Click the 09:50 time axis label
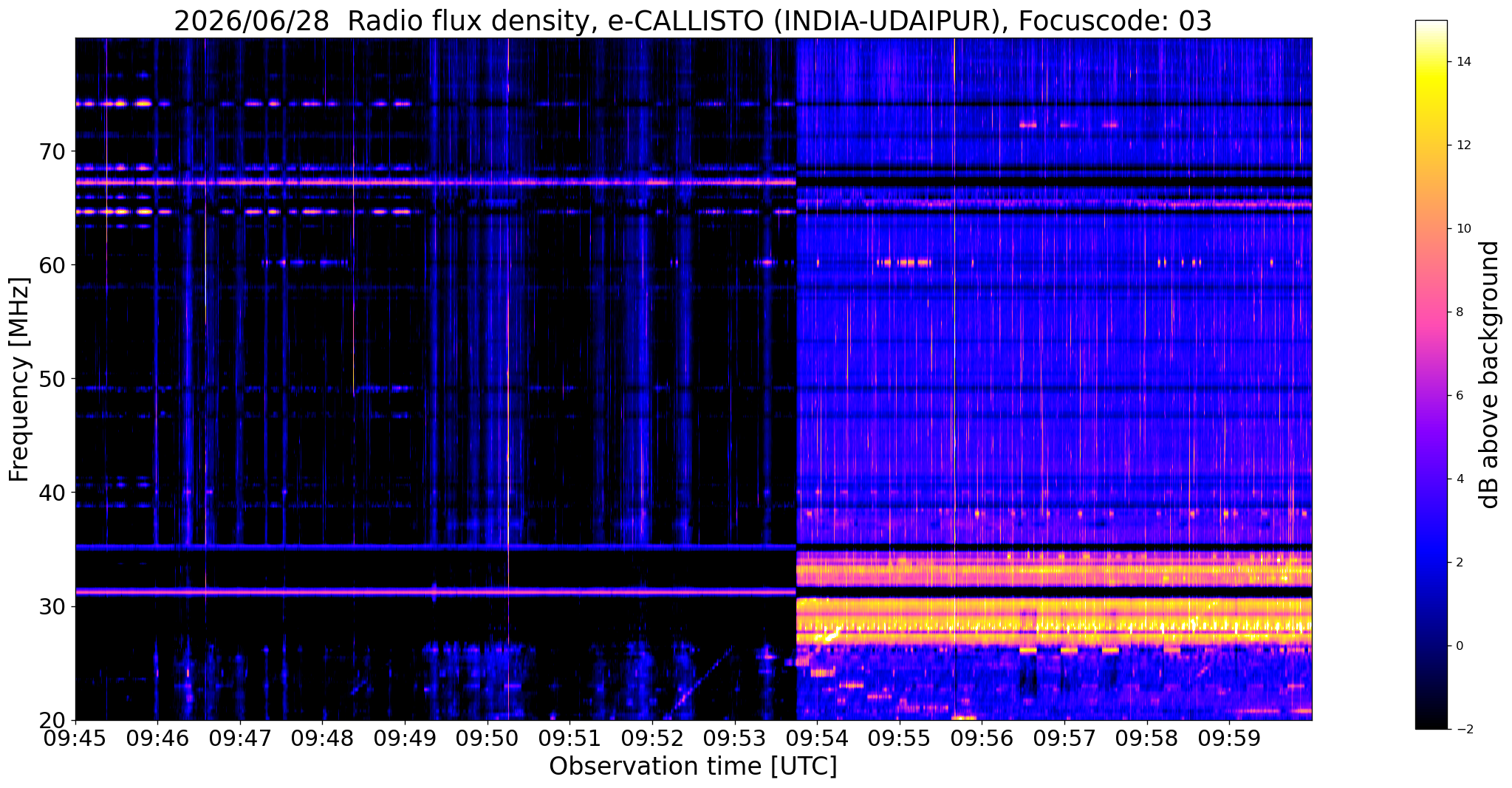 tap(488, 739)
